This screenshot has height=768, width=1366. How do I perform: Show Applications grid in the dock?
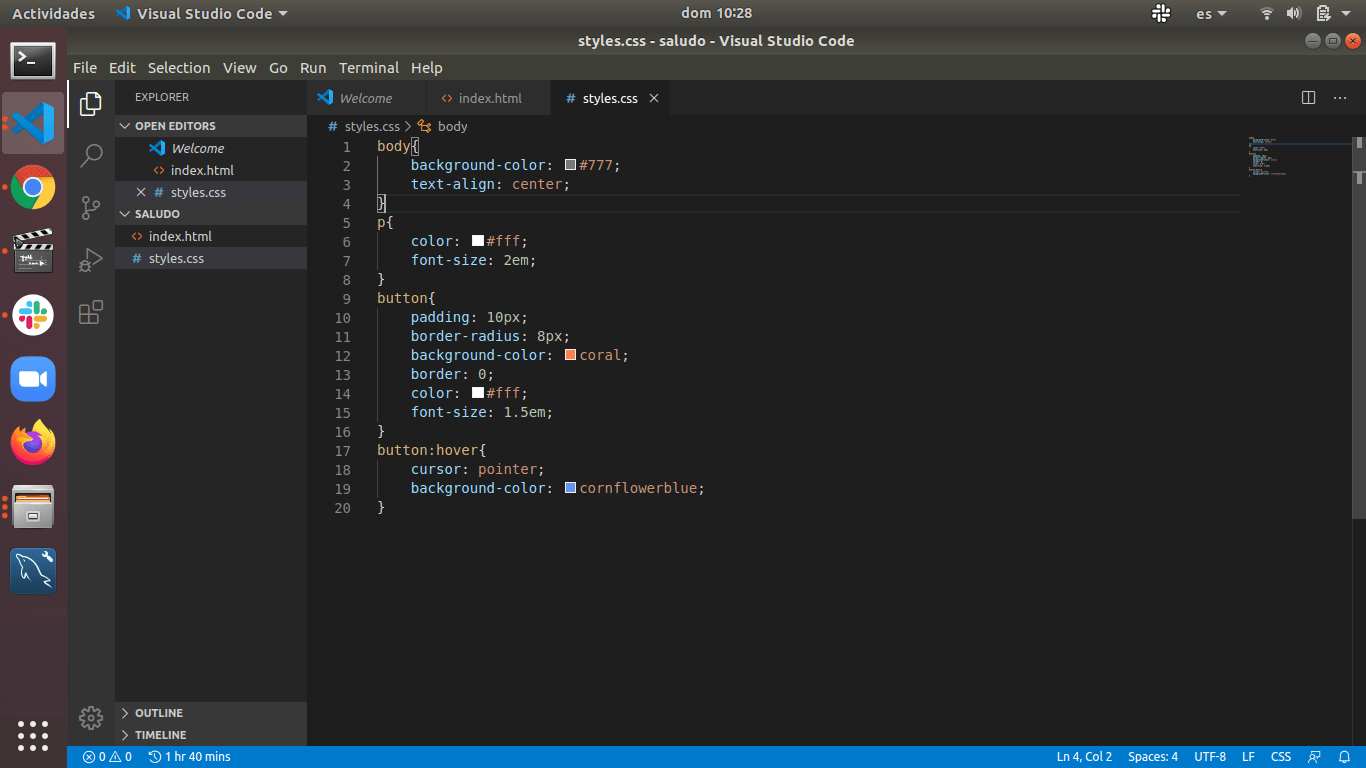(33, 735)
